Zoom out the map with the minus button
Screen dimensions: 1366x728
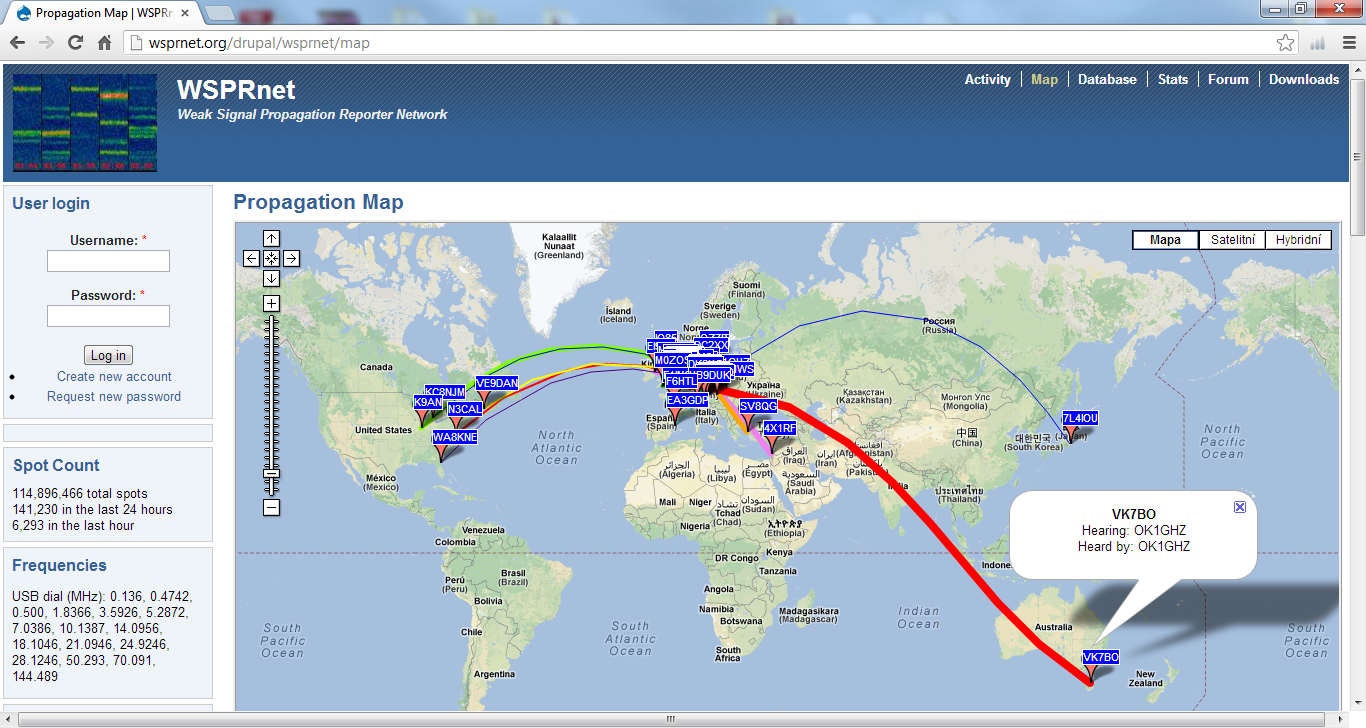click(x=271, y=508)
